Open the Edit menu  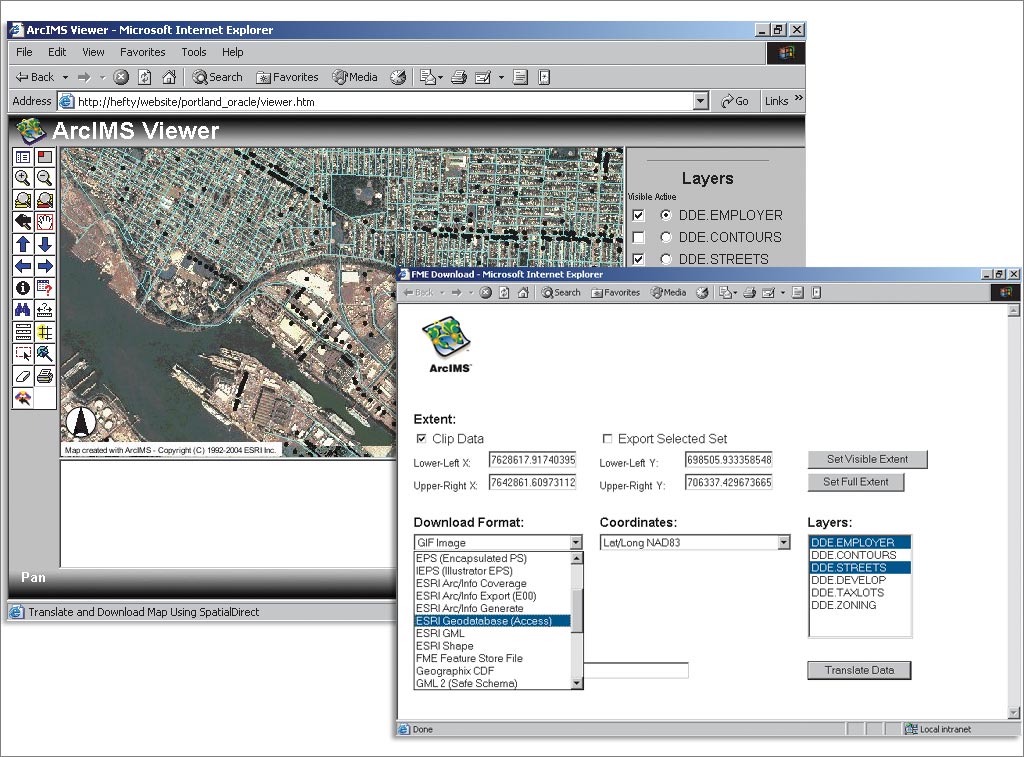point(57,52)
